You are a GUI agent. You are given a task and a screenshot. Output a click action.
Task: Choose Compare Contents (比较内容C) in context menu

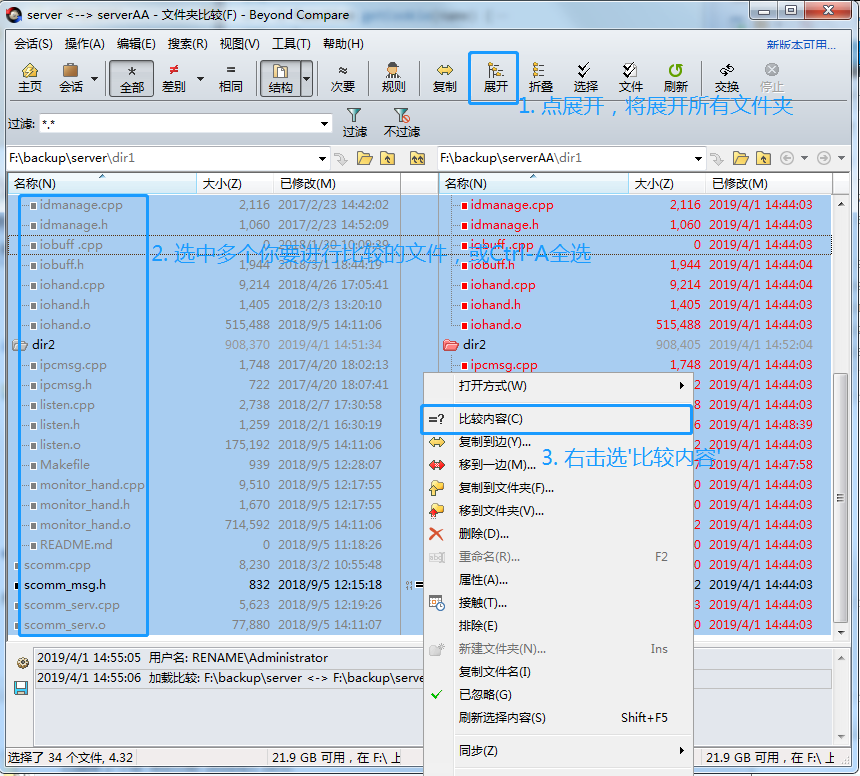click(557, 420)
